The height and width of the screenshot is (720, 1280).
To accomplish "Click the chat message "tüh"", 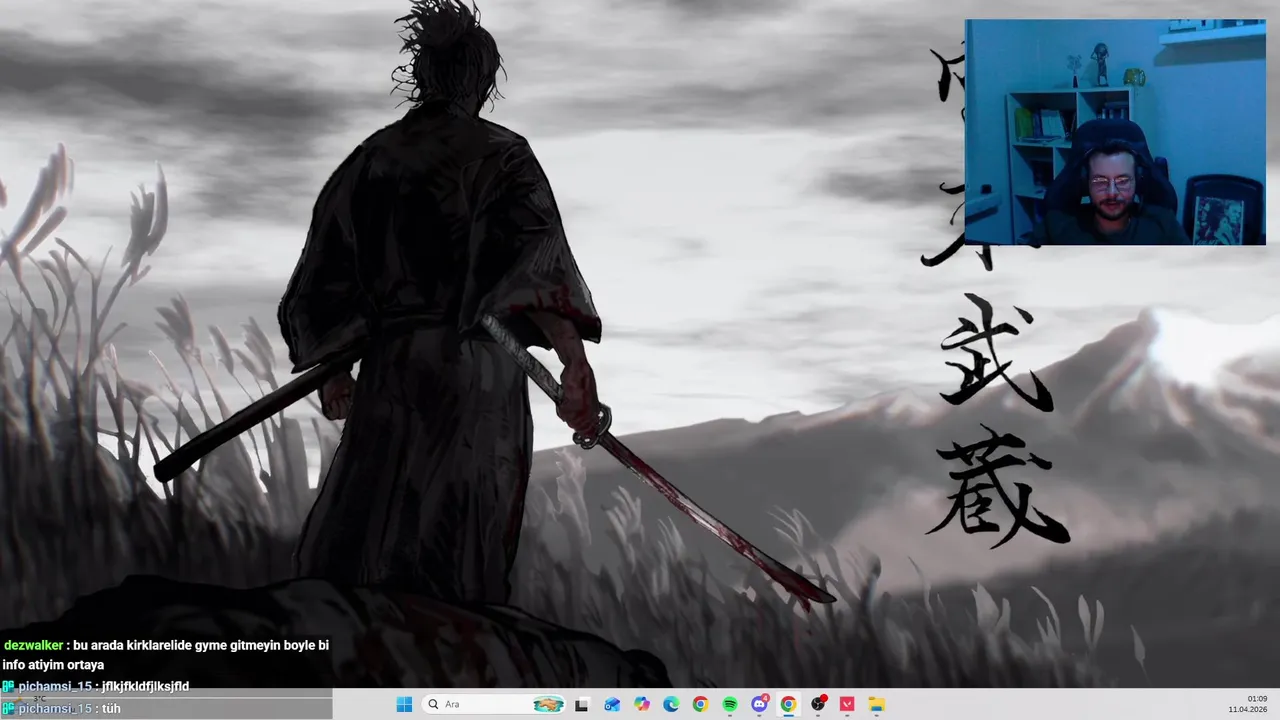I will [111, 708].
